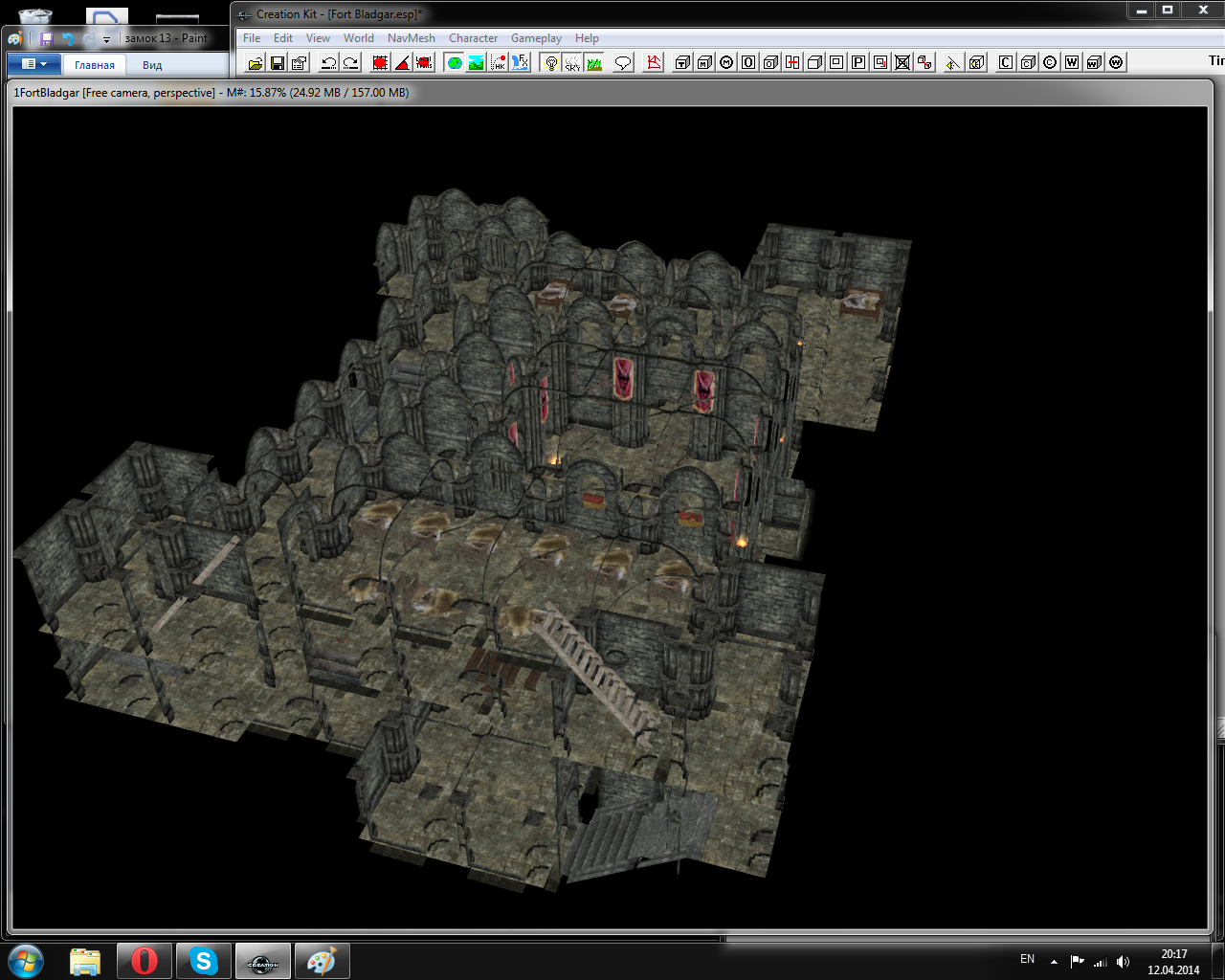Screen dimensions: 1225x980
Task: Open Windows Explorer from the taskbar
Action: [x=85, y=961]
